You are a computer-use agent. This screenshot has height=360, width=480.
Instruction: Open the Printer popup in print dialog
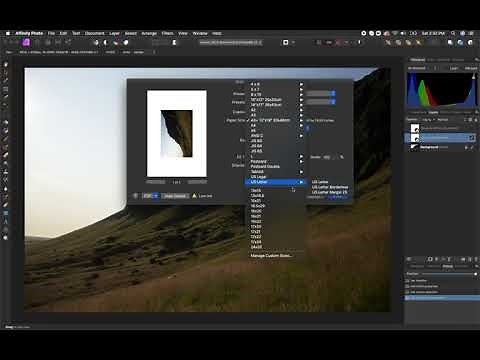pos(321,94)
